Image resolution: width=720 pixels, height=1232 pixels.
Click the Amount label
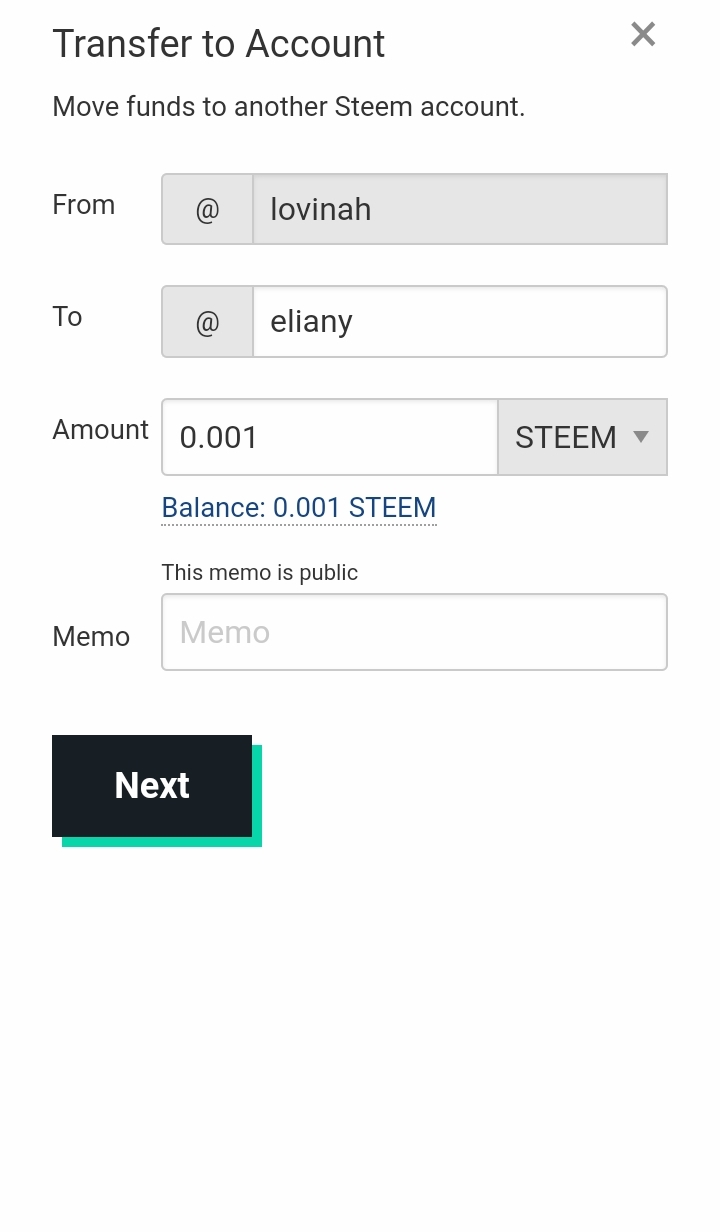click(x=100, y=430)
